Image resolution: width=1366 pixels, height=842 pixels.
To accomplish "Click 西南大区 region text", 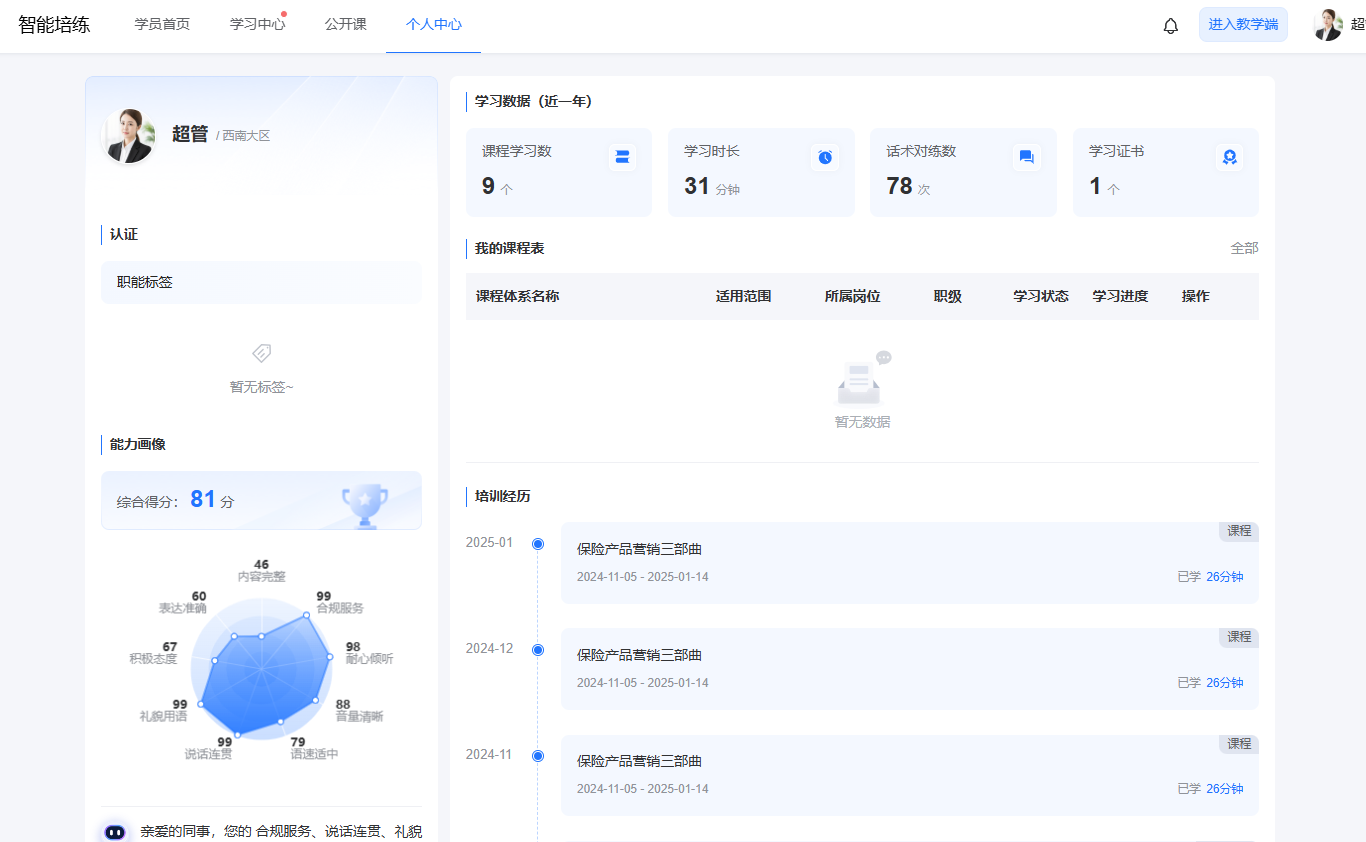I will tap(246, 136).
